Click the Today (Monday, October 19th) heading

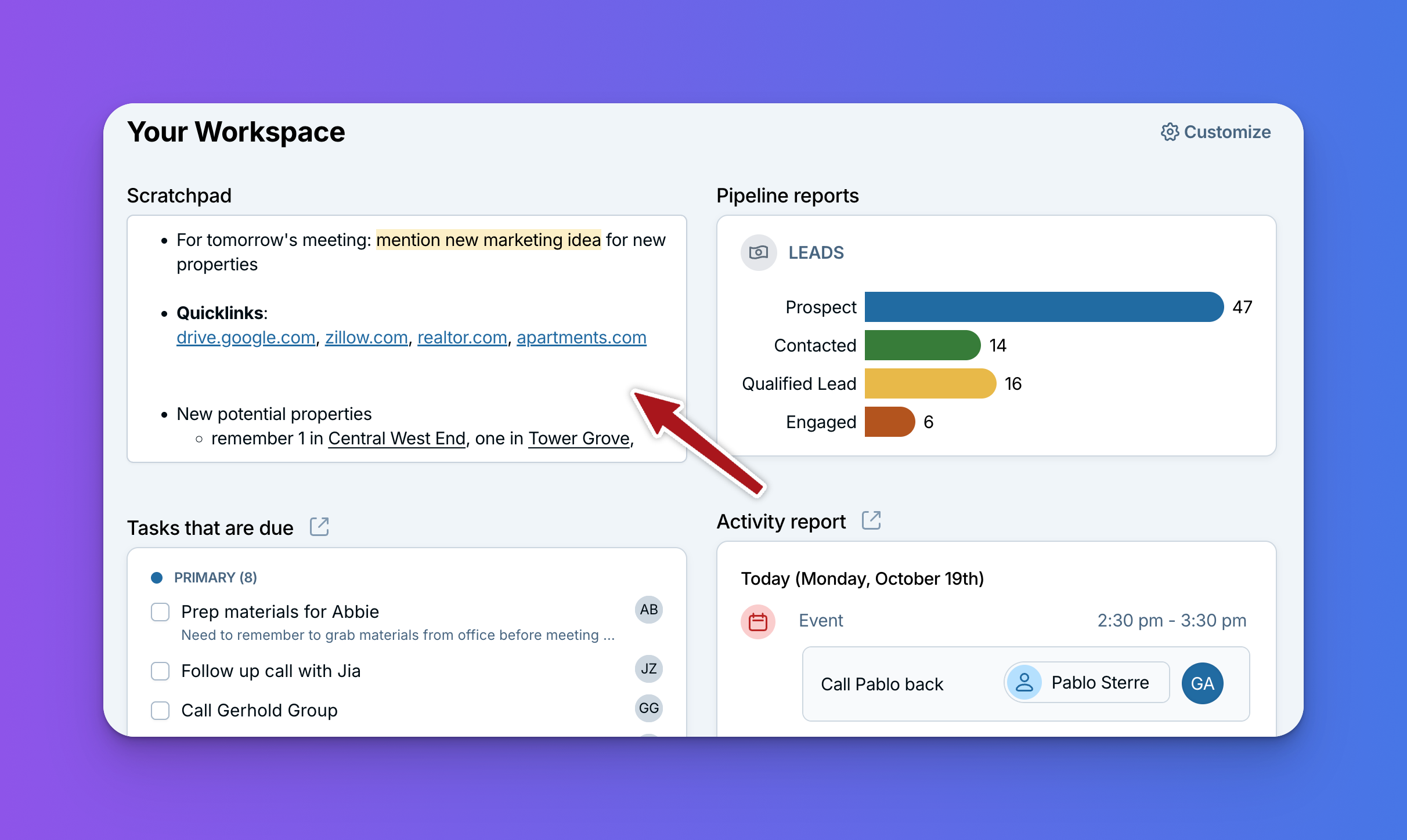[x=862, y=578]
